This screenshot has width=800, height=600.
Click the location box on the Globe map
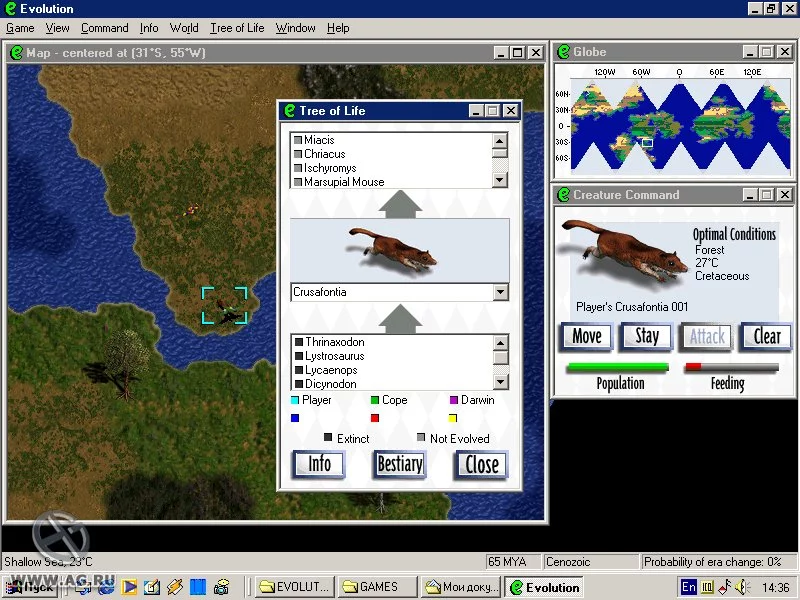[647, 143]
